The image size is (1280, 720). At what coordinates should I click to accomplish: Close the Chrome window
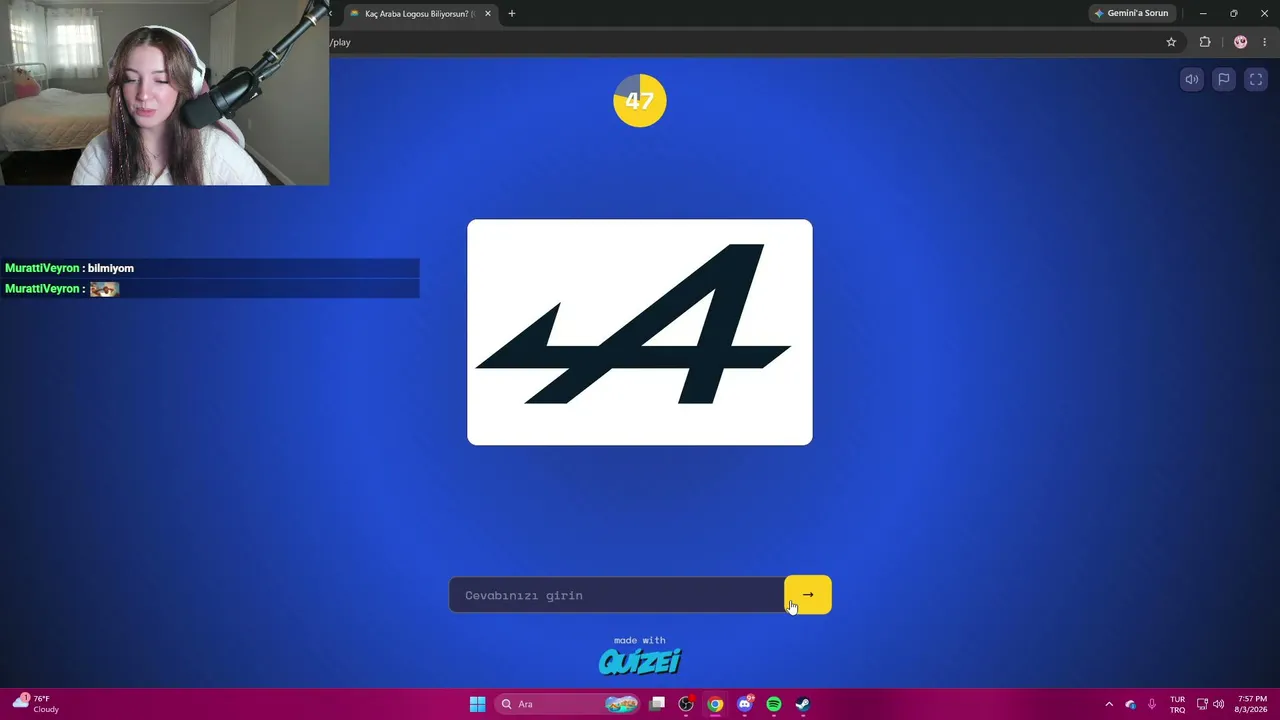(1264, 14)
